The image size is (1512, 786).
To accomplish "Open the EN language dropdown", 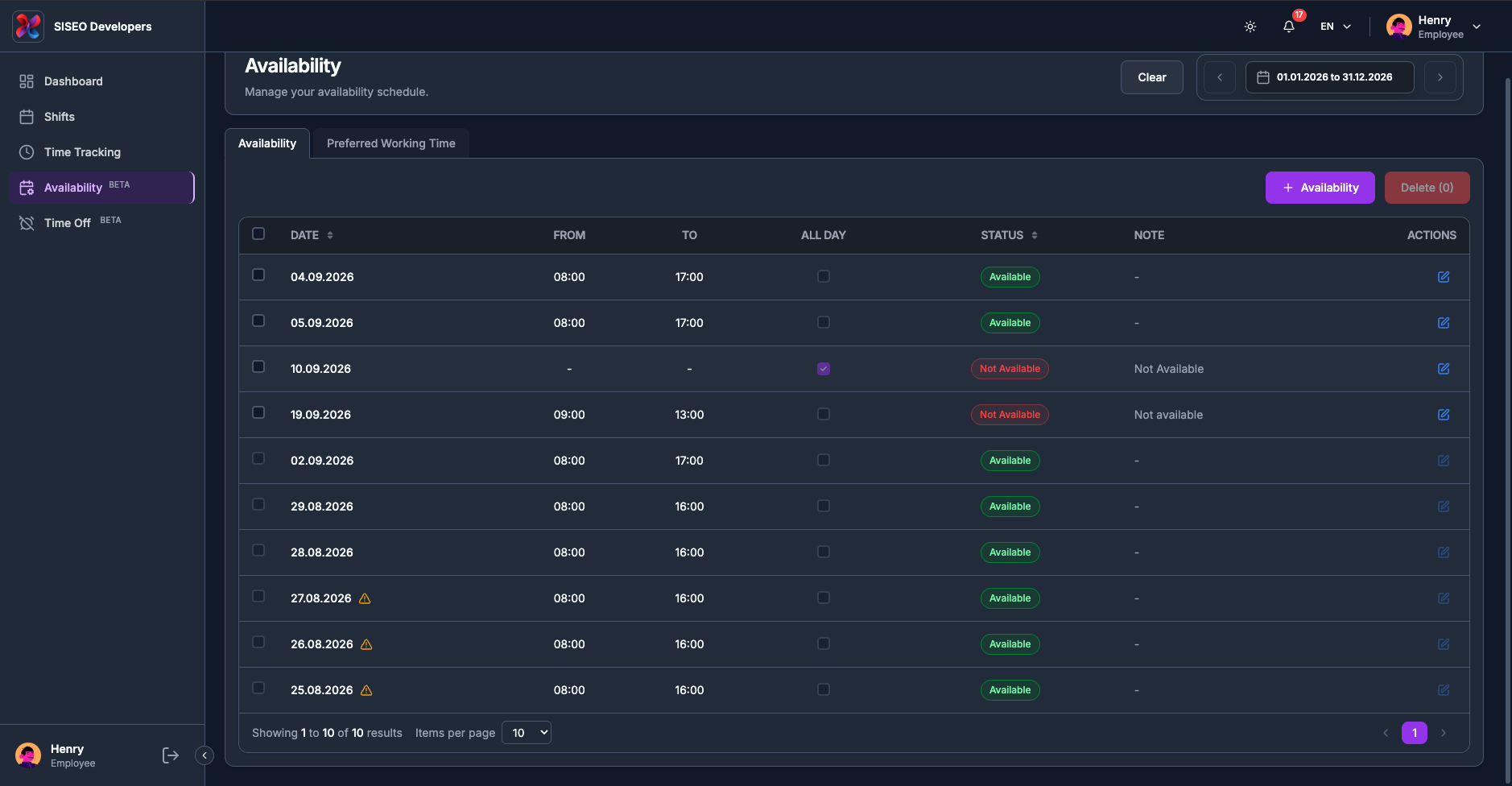I will (1336, 27).
